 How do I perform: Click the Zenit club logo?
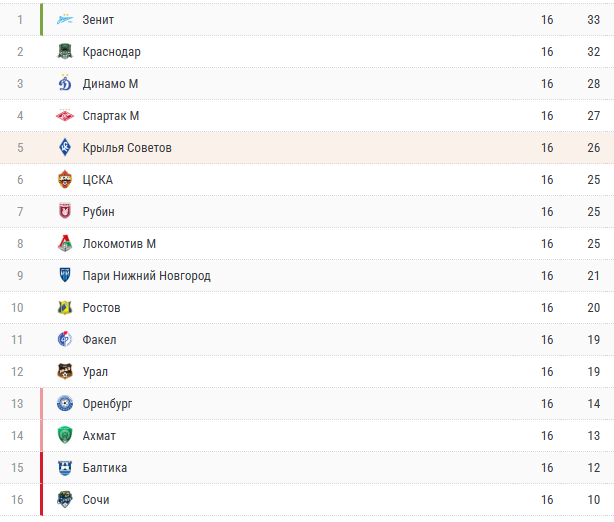tap(65, 19)
